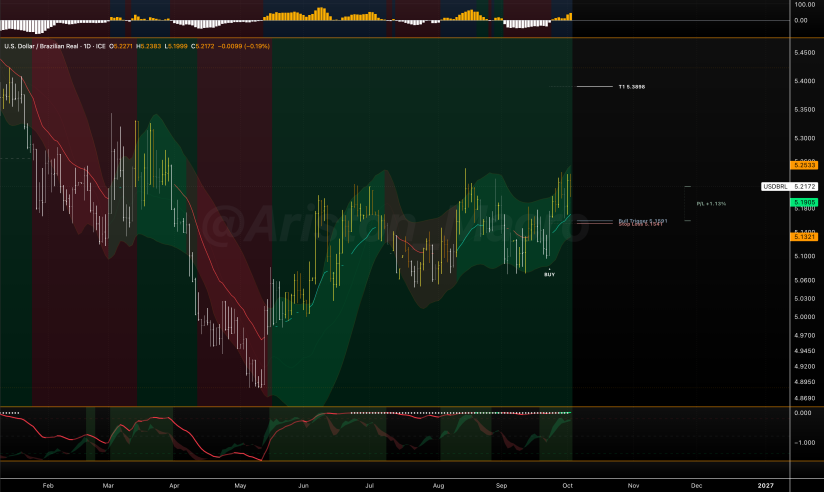The width and height of the screenshot is (824, 492).
Task: Click the Mar label on the time axis
Action: [x=108, y=486]
